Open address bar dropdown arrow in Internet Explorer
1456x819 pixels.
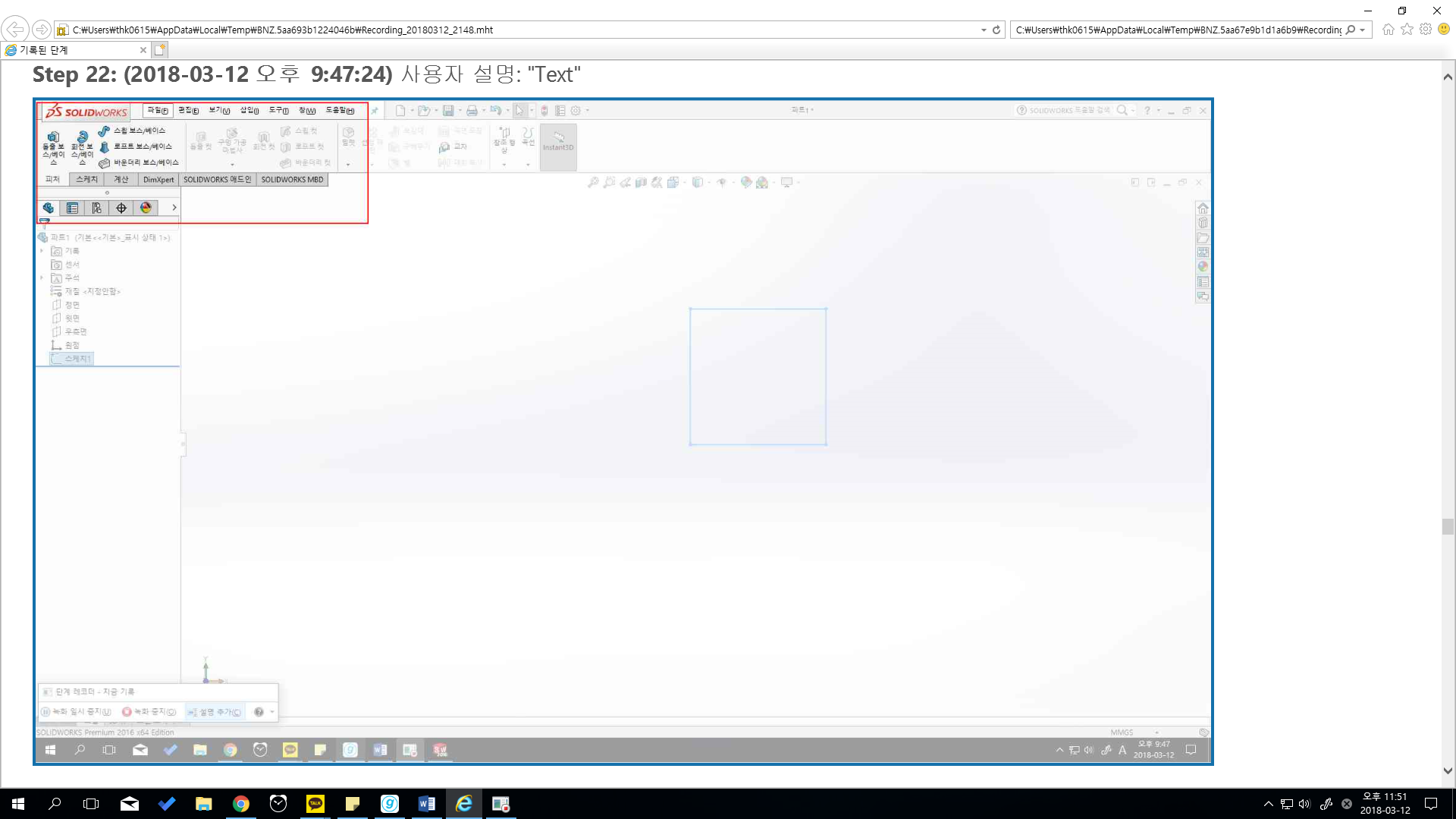(x=984, y=30)
